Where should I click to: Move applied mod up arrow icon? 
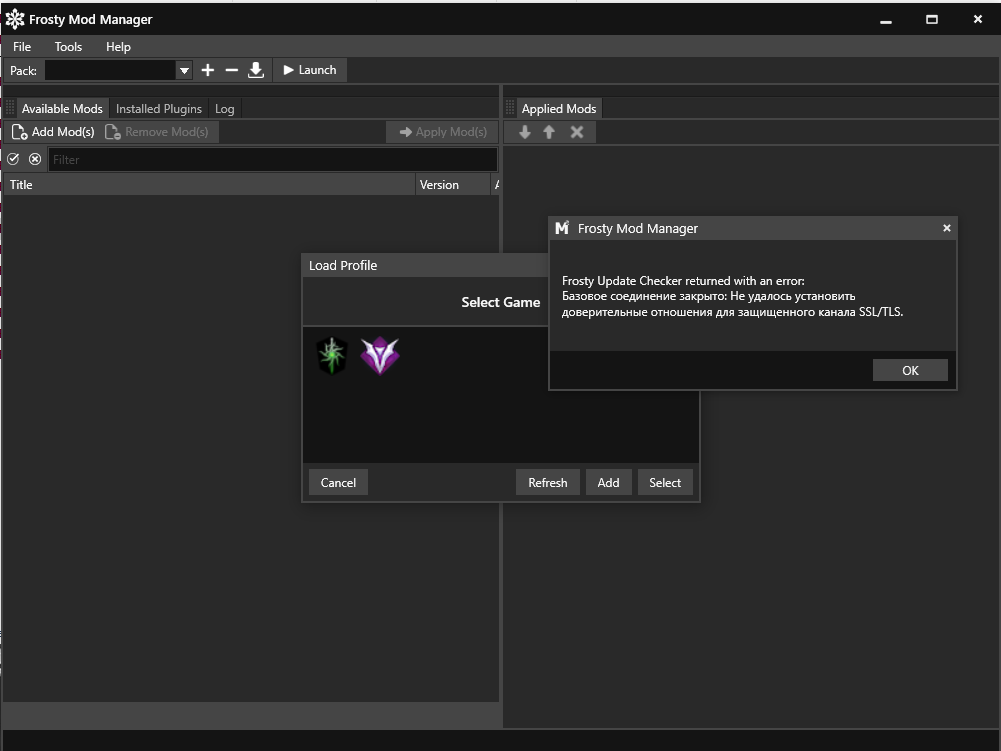[549, 132]
